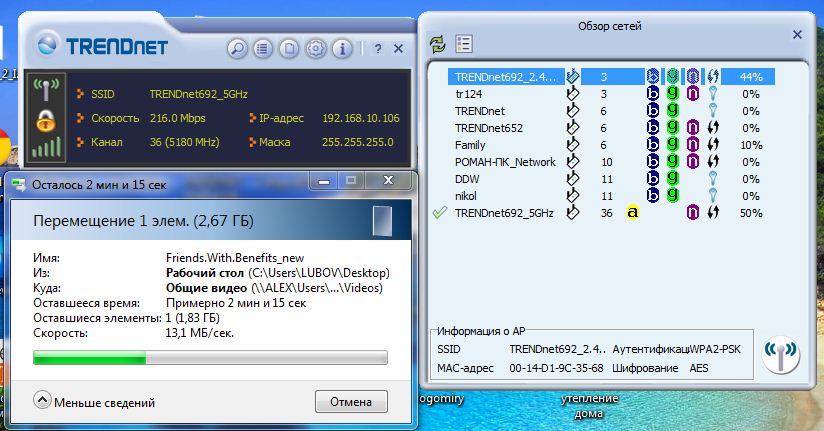Click the antenna status icon in TRENDnet panel
Image resolution: width=824 pixels, height=431 pixels.
pyautogui.click(x=46, y=90)
